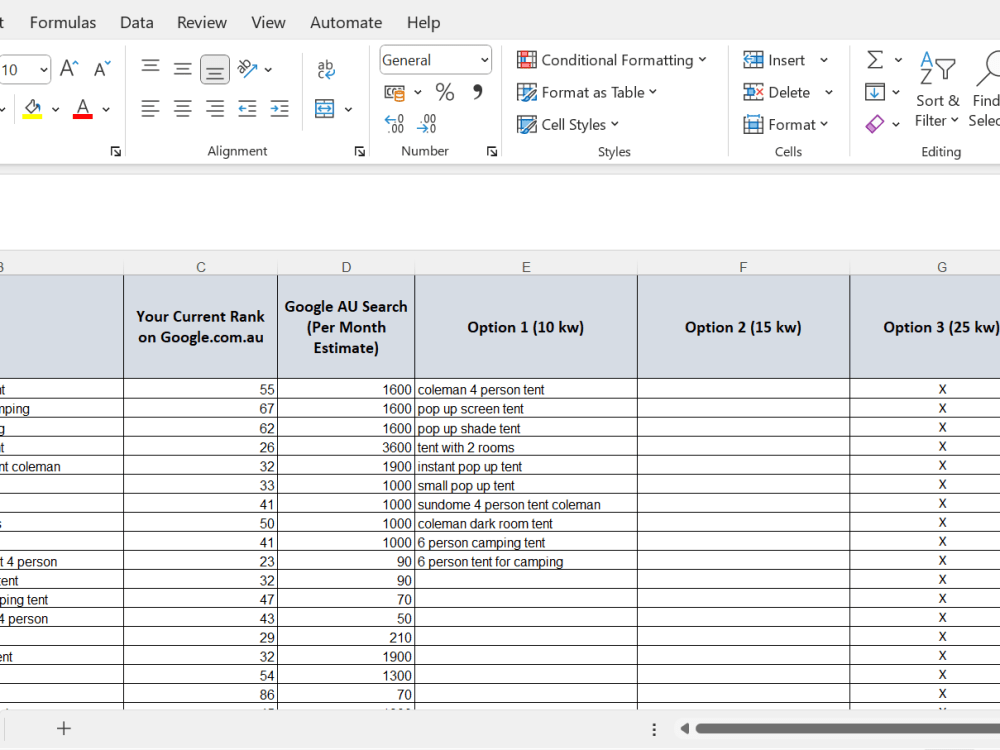Open the Merge & Center dropdown arrow
This screenshot has height=750, width=1000.
[348, 109]
